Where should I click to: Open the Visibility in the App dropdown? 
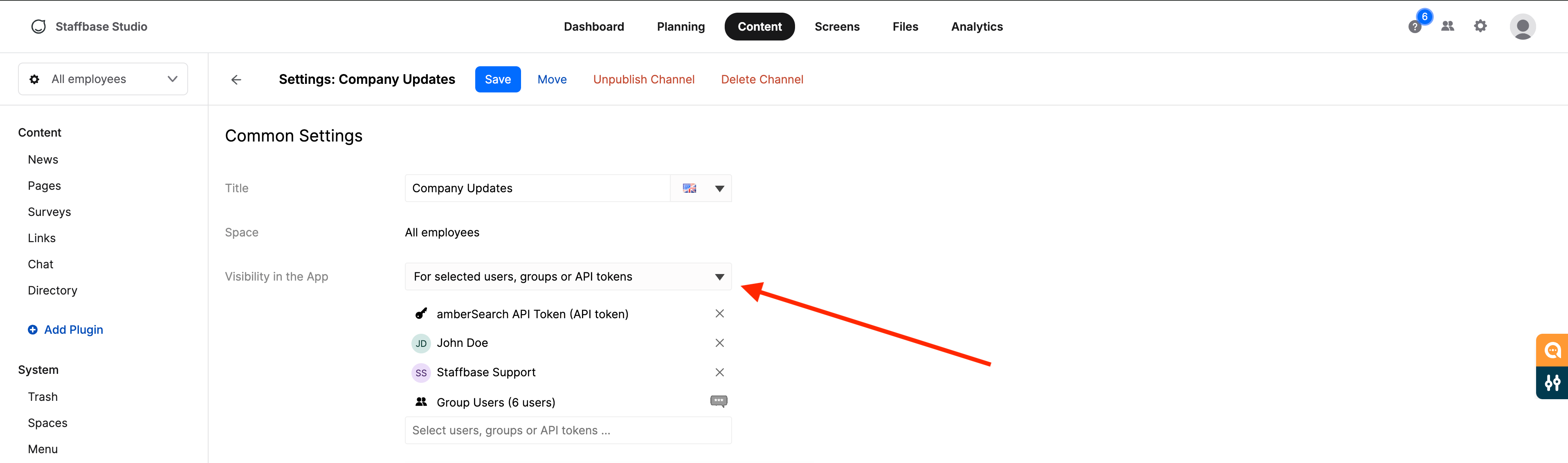(568, 277)
